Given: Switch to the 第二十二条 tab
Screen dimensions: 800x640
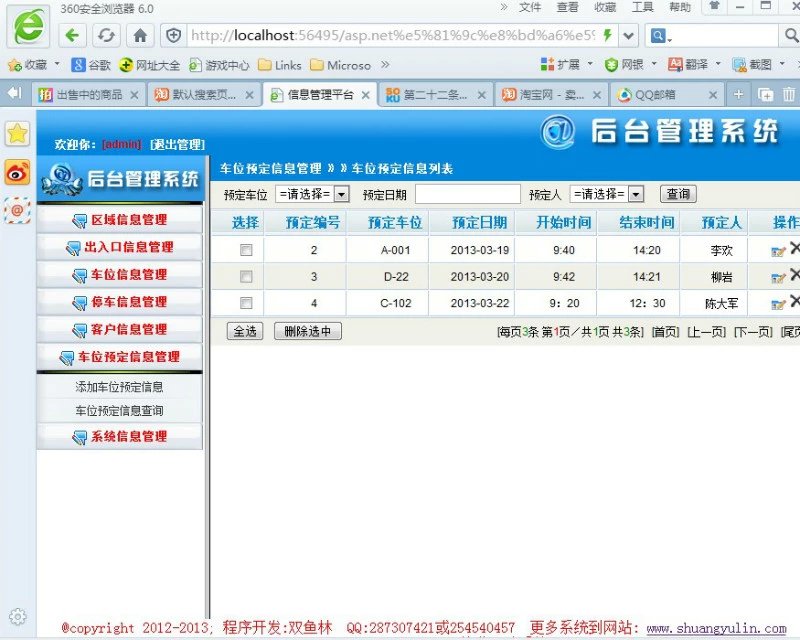Looking at the screenshot, I should pyautogui.click(x=435, y=94).
